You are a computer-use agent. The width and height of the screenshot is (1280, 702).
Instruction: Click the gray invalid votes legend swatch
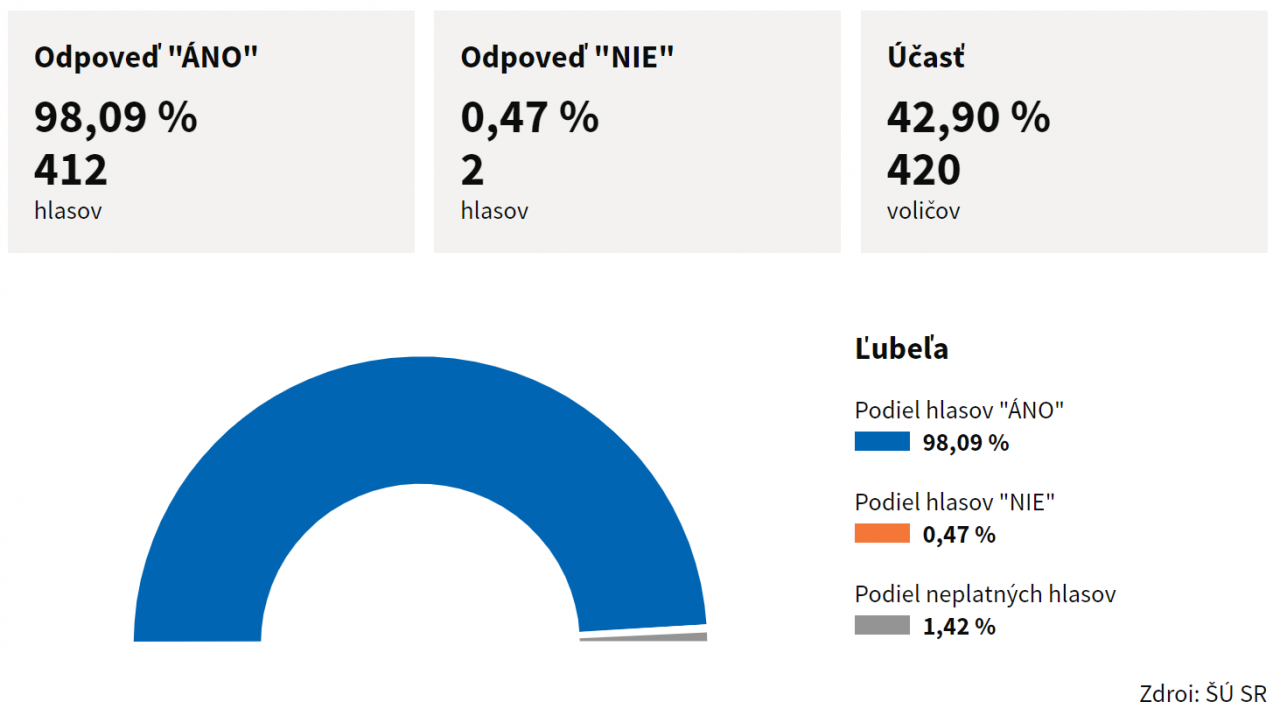[x=882, y=626]
